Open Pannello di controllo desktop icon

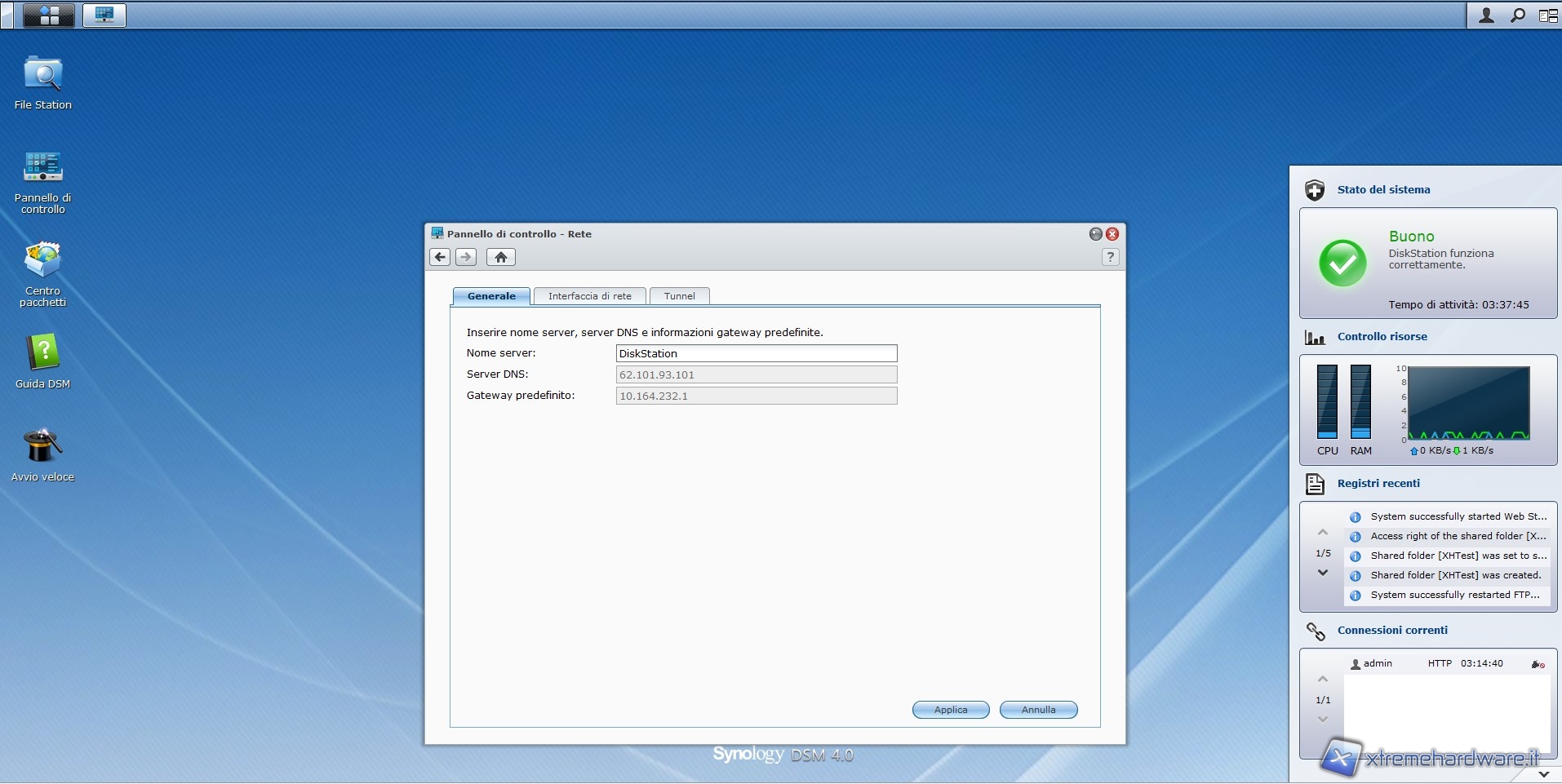(42, 168)
